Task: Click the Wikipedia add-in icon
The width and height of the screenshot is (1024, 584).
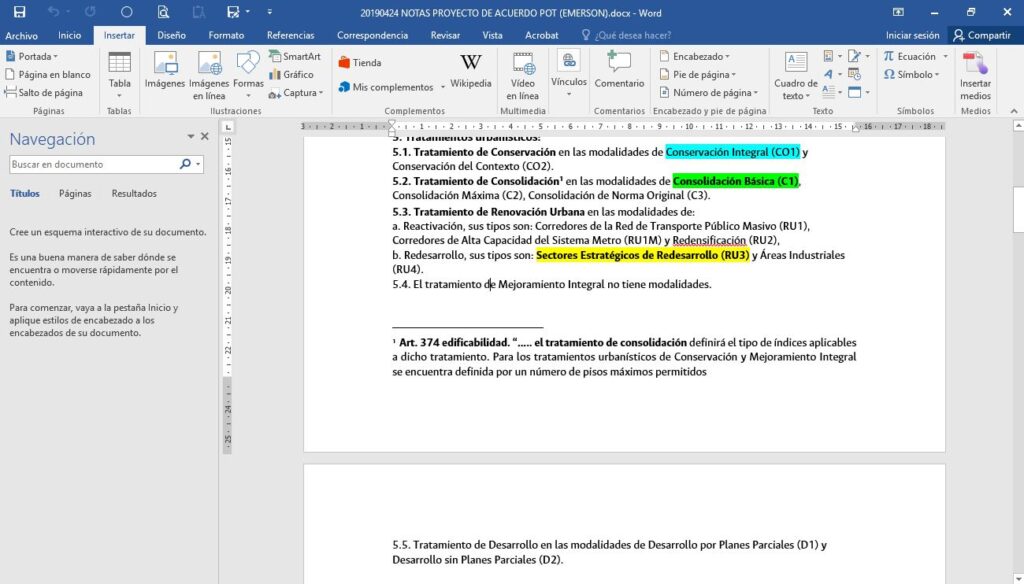Action: (x=470, y=70)
